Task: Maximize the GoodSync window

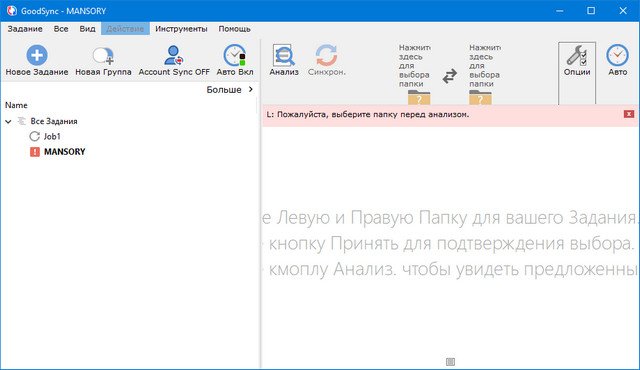Action: [591, 11]
